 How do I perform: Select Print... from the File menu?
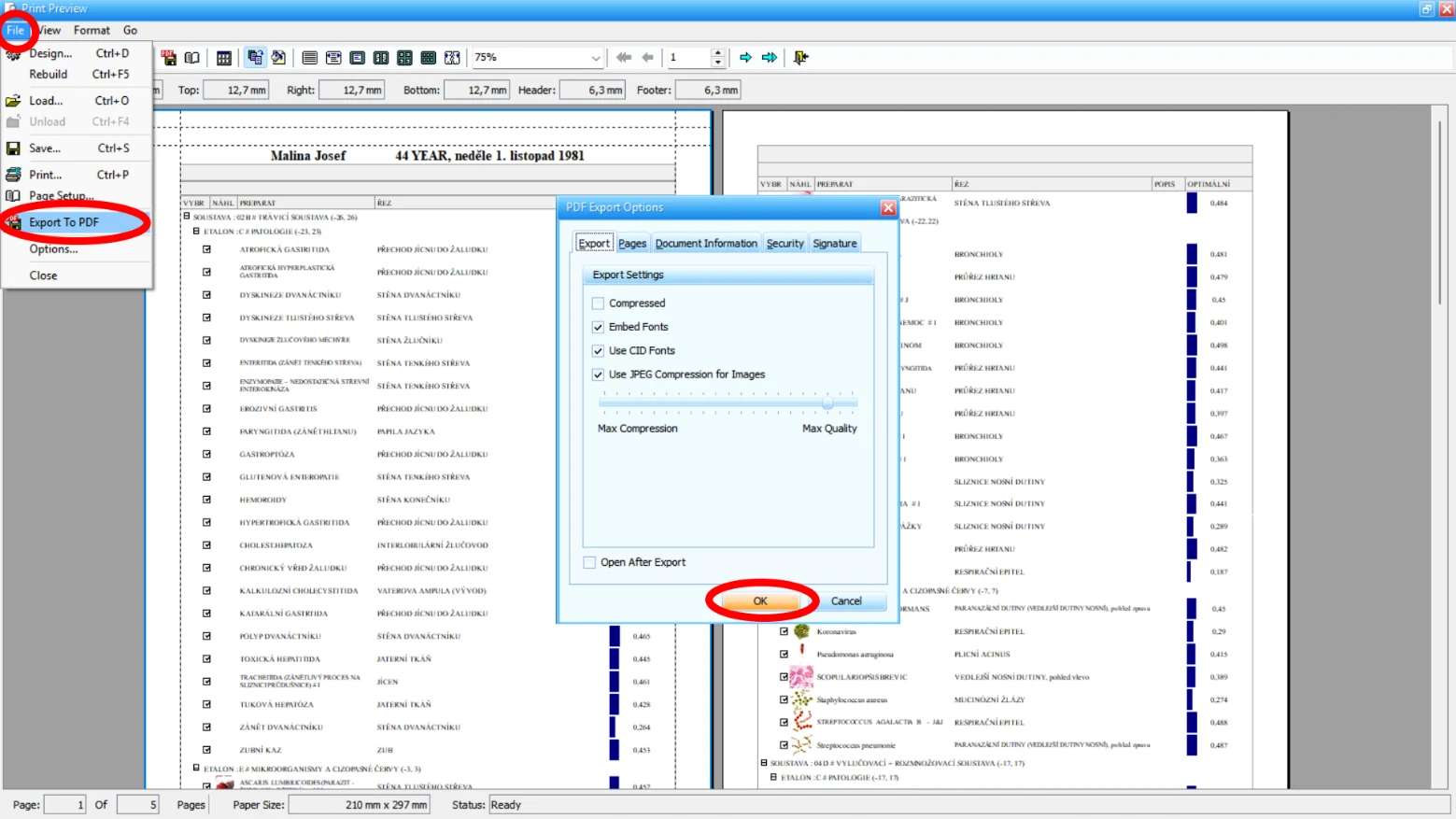tap(77, 175)
